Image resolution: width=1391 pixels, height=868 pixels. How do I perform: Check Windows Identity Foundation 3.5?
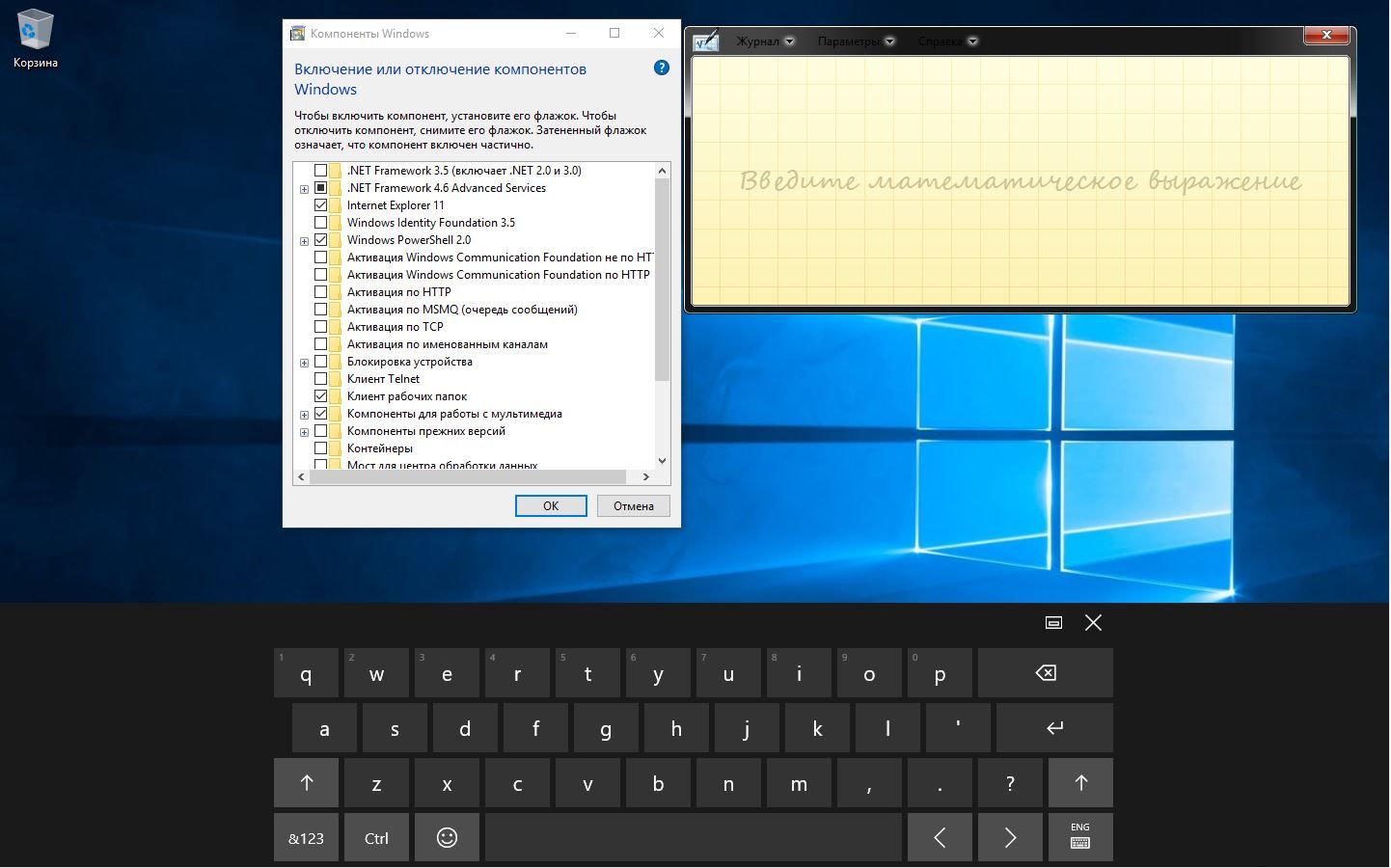click(x=320, y=223)
